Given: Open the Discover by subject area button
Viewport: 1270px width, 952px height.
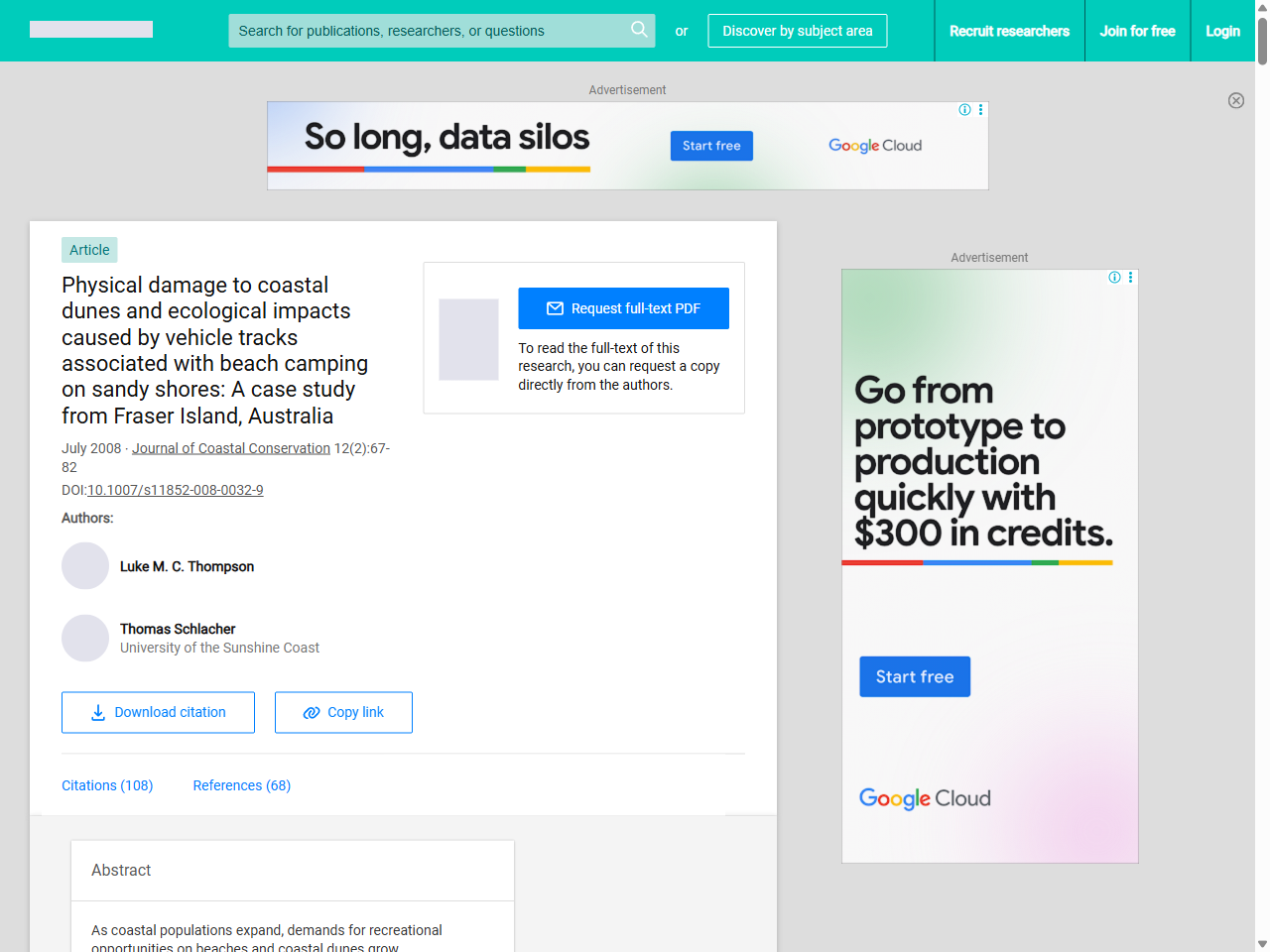Looking at the screenshot, I should point(797,31).
